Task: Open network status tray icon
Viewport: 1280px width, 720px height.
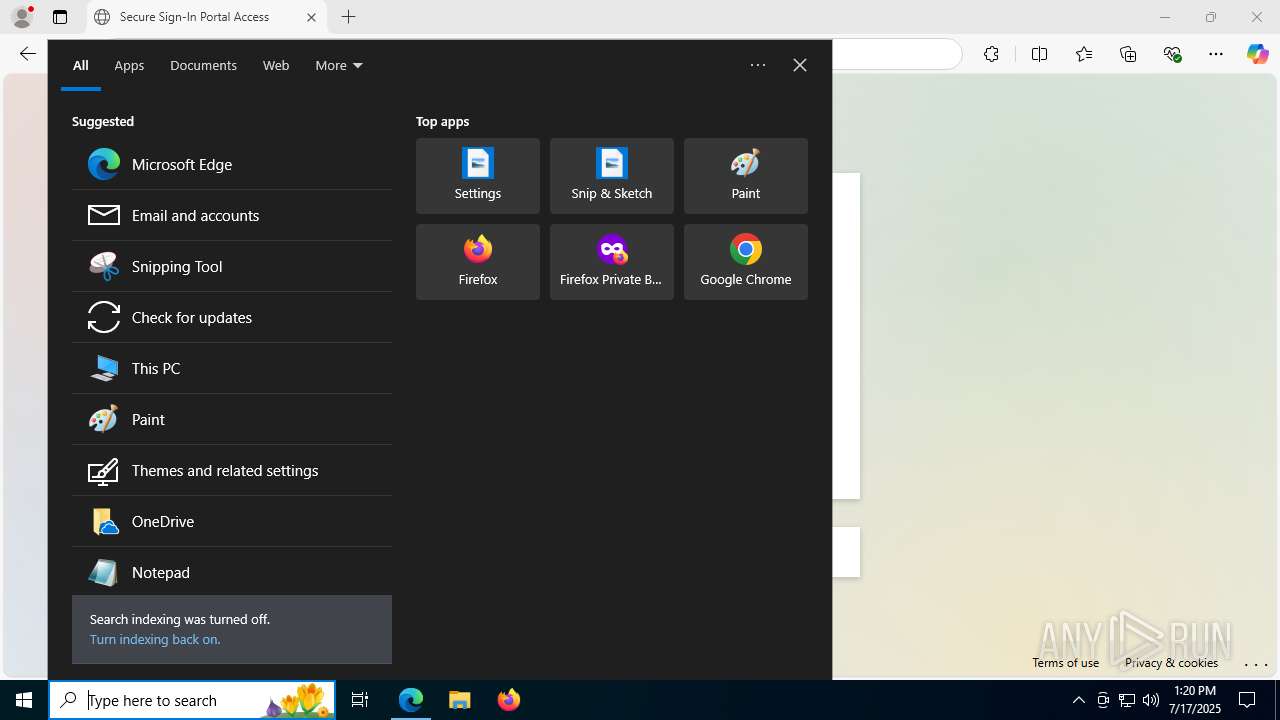Action: pos(1127,700)
